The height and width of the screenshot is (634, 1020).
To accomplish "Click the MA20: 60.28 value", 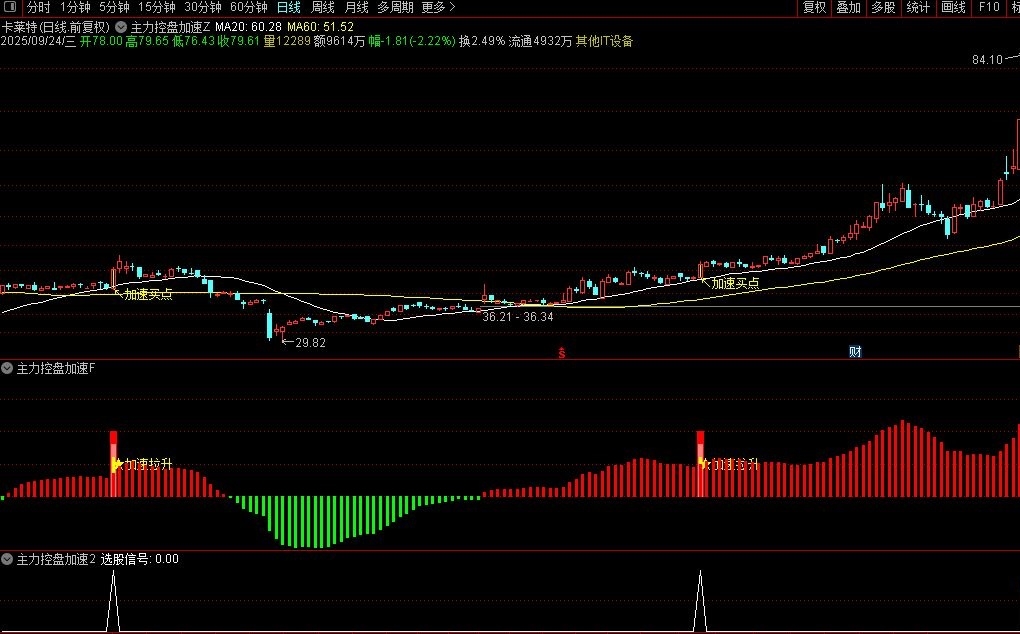I will pyautogui.click(x=248, y=27).
